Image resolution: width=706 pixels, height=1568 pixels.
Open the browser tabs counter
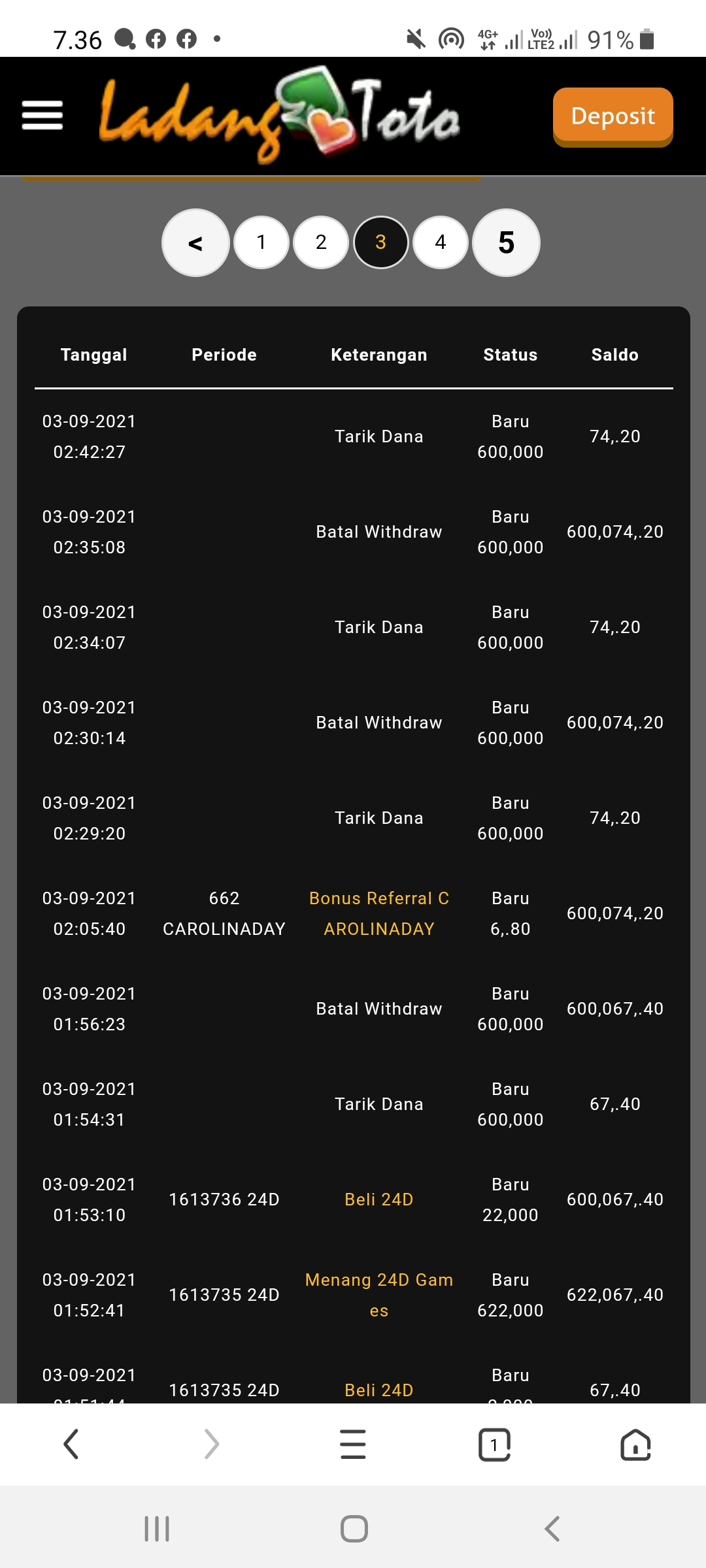tap(495, 1444)
